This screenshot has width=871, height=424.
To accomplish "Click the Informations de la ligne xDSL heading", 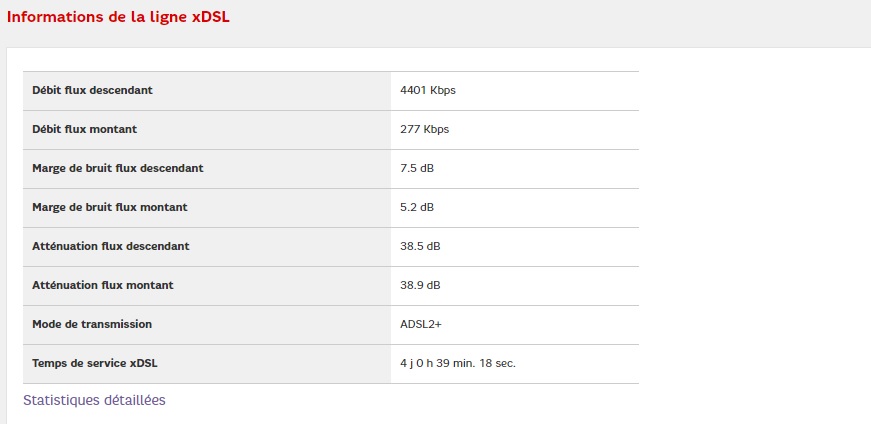I will pyautogui.click(x=118, y=18).
